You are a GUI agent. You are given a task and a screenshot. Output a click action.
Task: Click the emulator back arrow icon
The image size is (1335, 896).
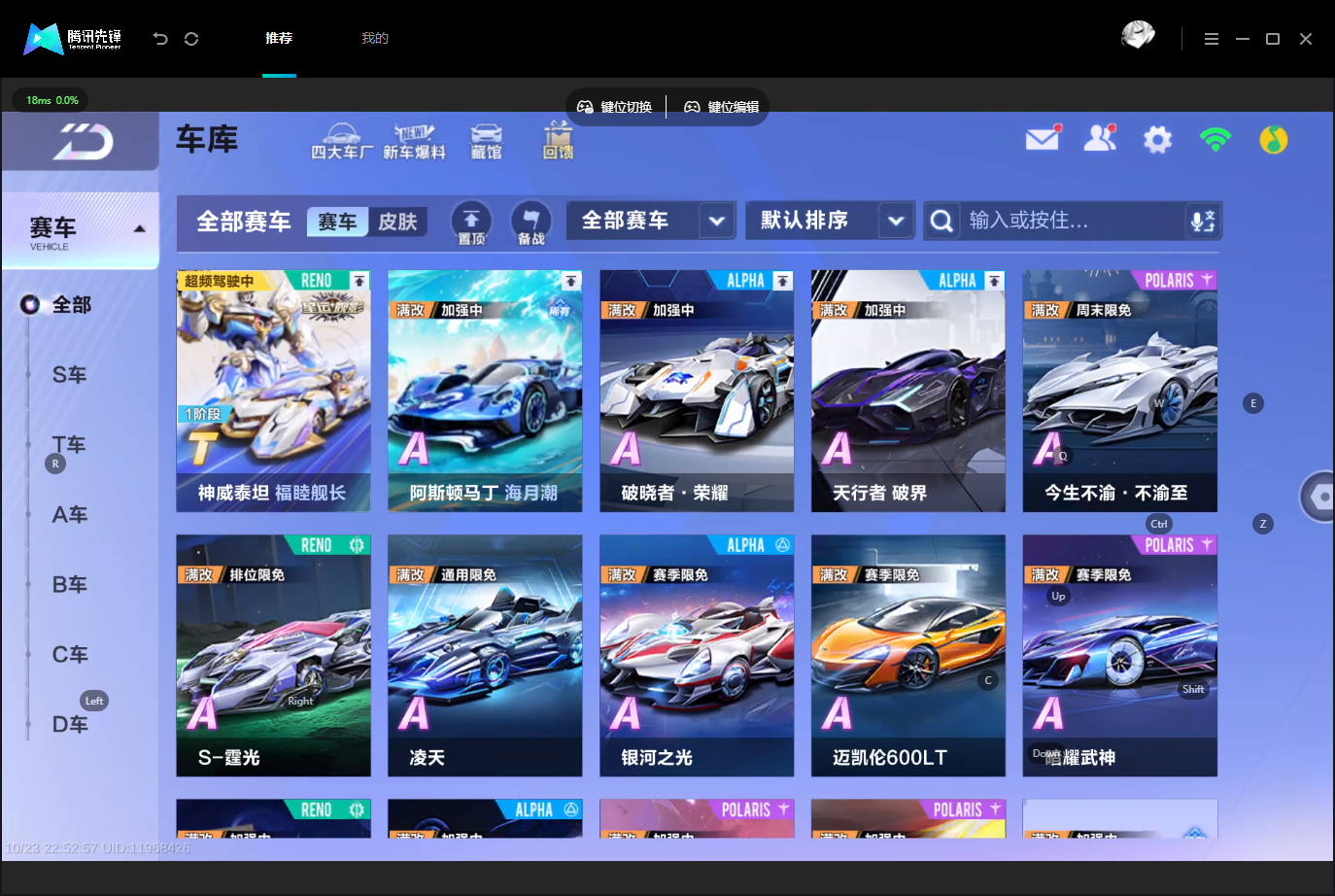[160, 39]
